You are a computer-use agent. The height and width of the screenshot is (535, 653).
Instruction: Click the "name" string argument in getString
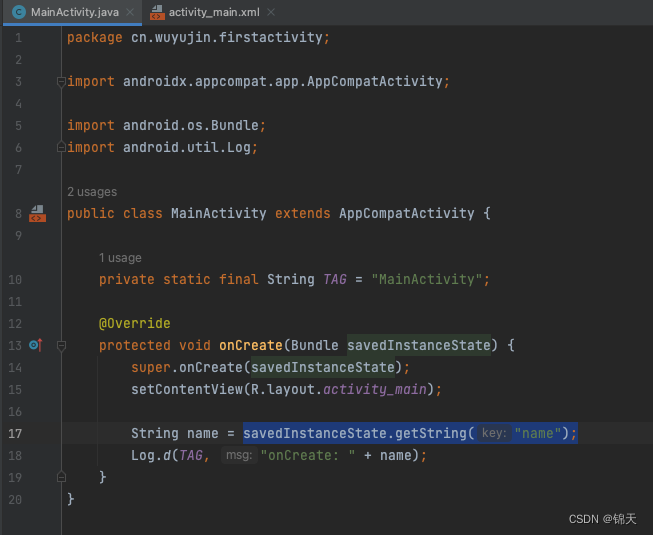(x=538, y=433)
